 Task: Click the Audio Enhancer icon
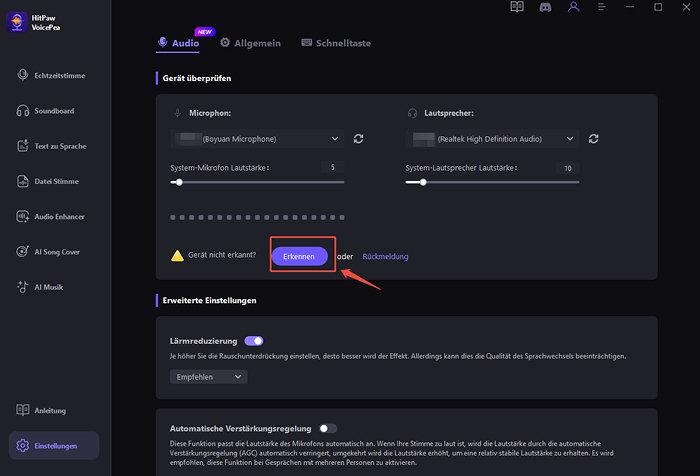coord(23,216)
